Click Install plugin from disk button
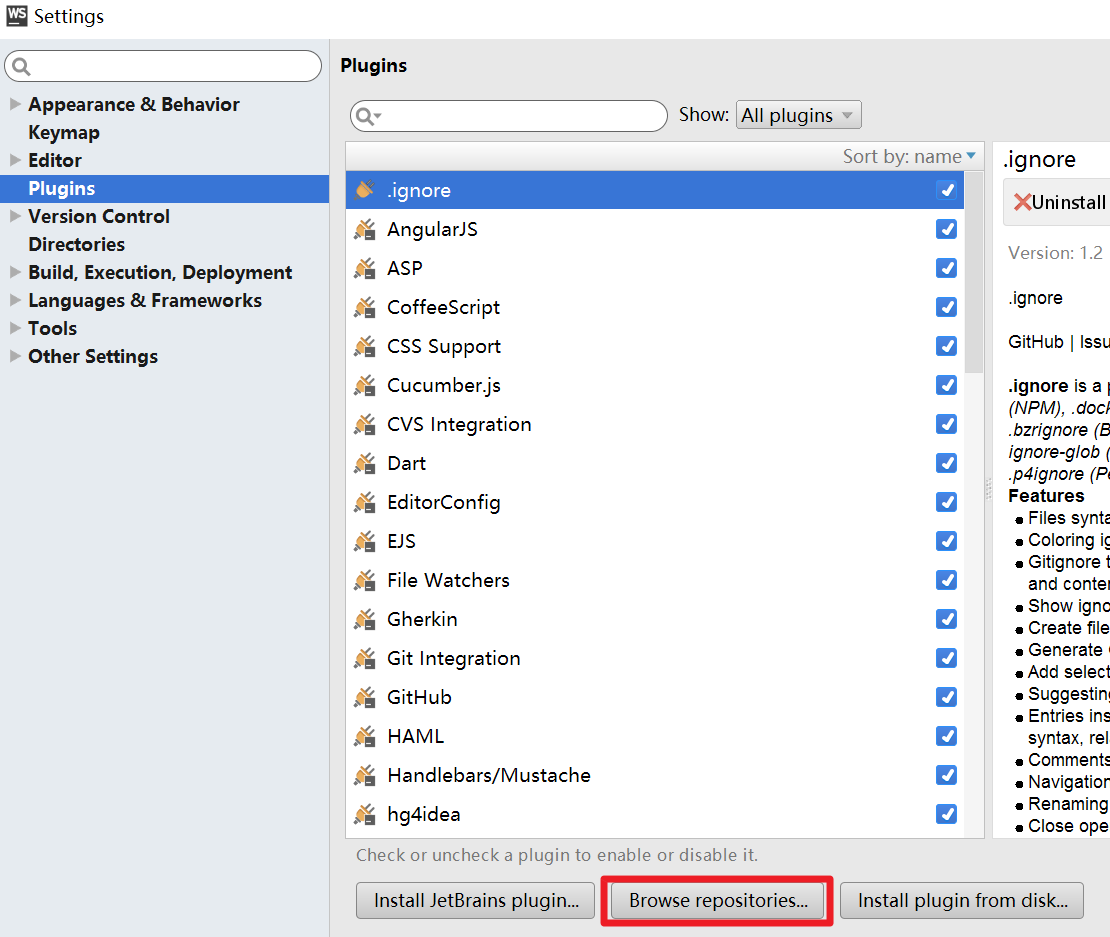This screenshot has height=937, width=1110. (962, 900)
